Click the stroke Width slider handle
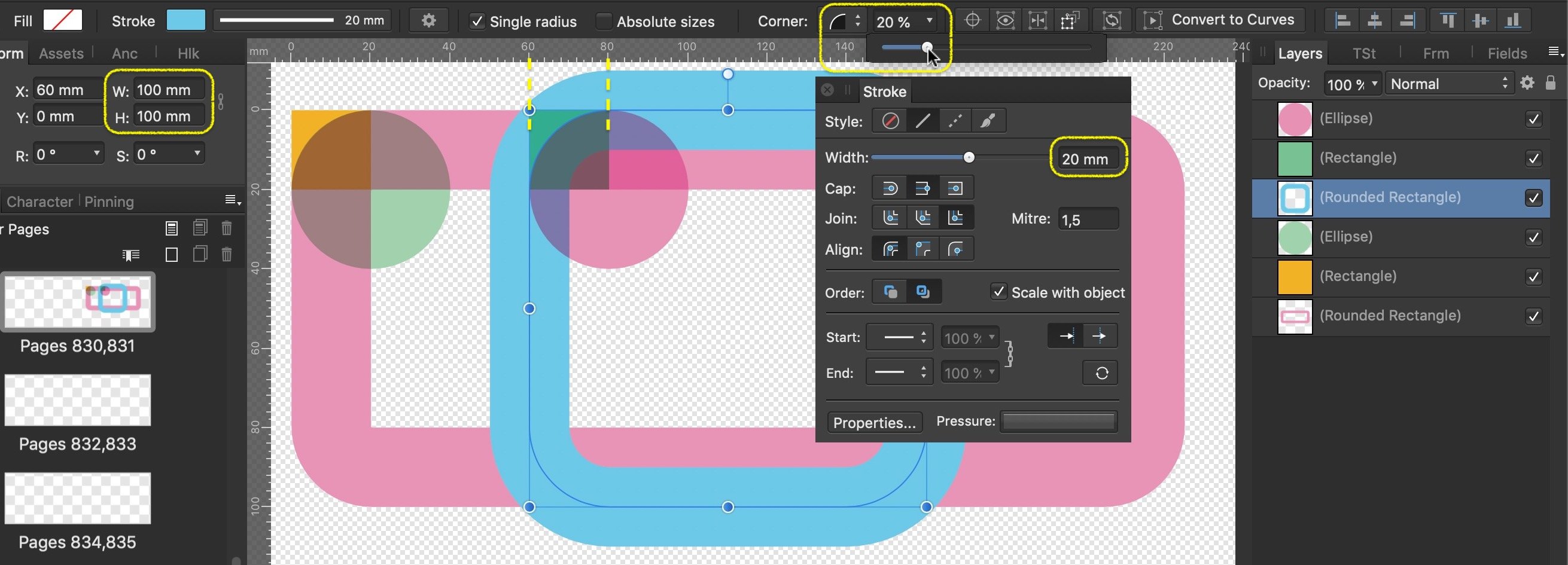 [969, 157]
